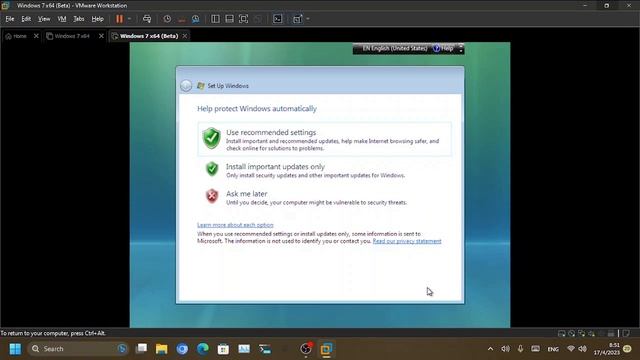Screen dimensions: 640x360
Task: Close the Windows 7 x64 (Beta) tab
Action: point(185,36)
